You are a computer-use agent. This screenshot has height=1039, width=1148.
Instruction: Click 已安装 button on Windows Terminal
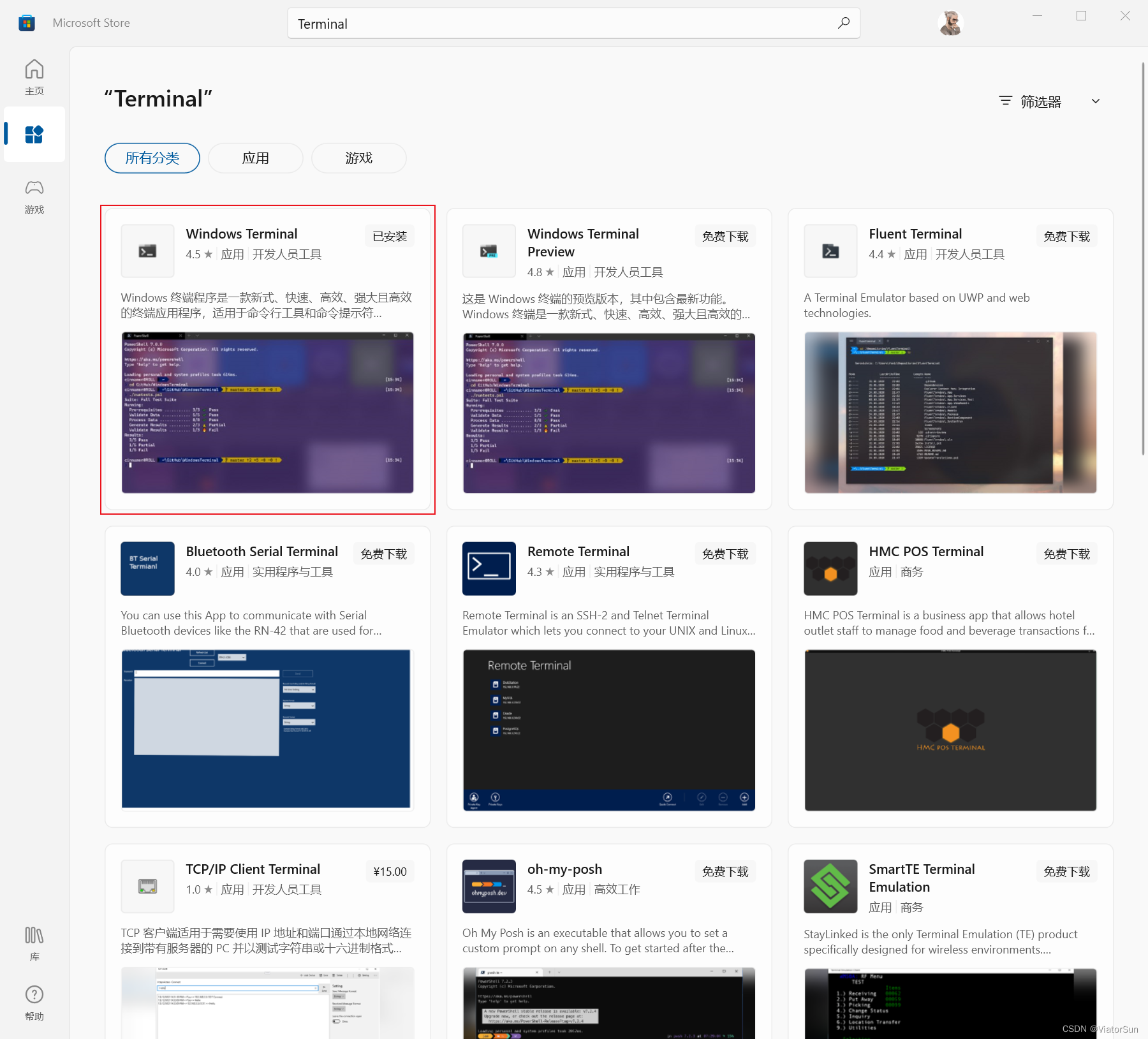click(x=390, y=236)
